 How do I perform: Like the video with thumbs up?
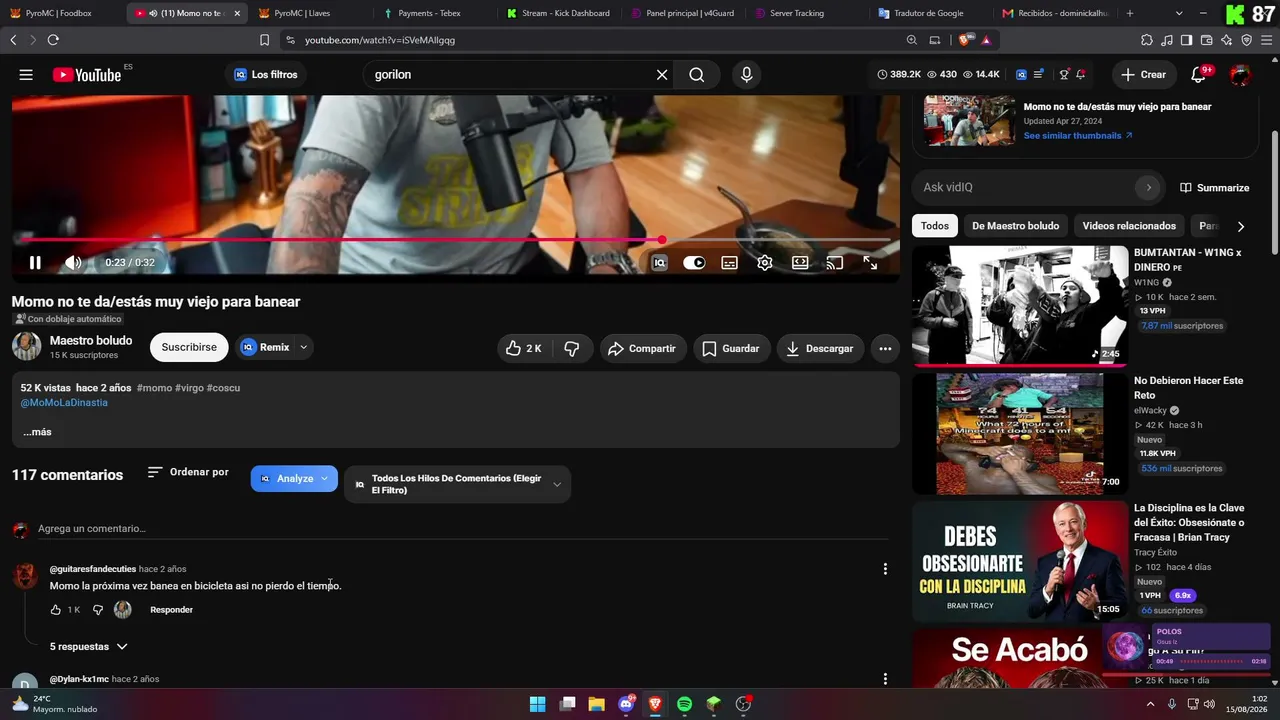[524, 348]
